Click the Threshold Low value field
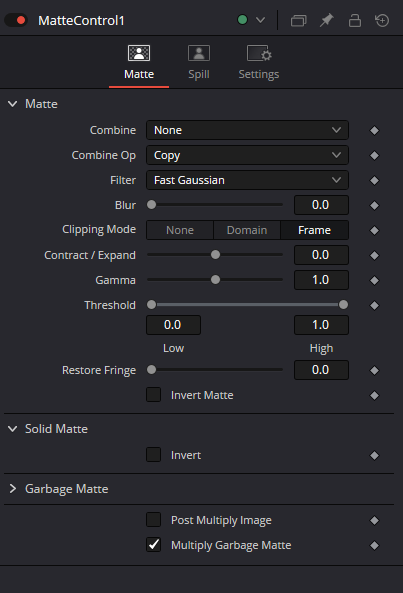Screen dimensions: 403x593 point(173,325)
